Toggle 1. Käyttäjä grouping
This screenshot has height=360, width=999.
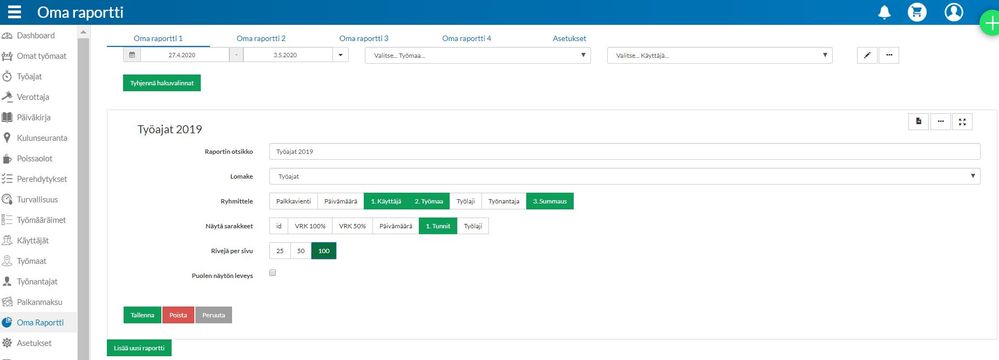[x=386, y=201]
